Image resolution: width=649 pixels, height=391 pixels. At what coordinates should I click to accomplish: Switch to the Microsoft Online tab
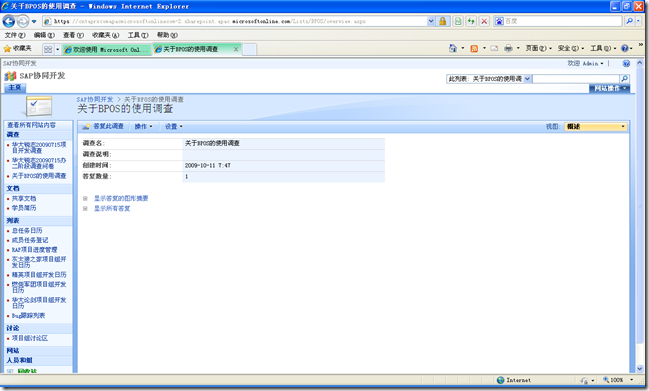coord(107,50)
